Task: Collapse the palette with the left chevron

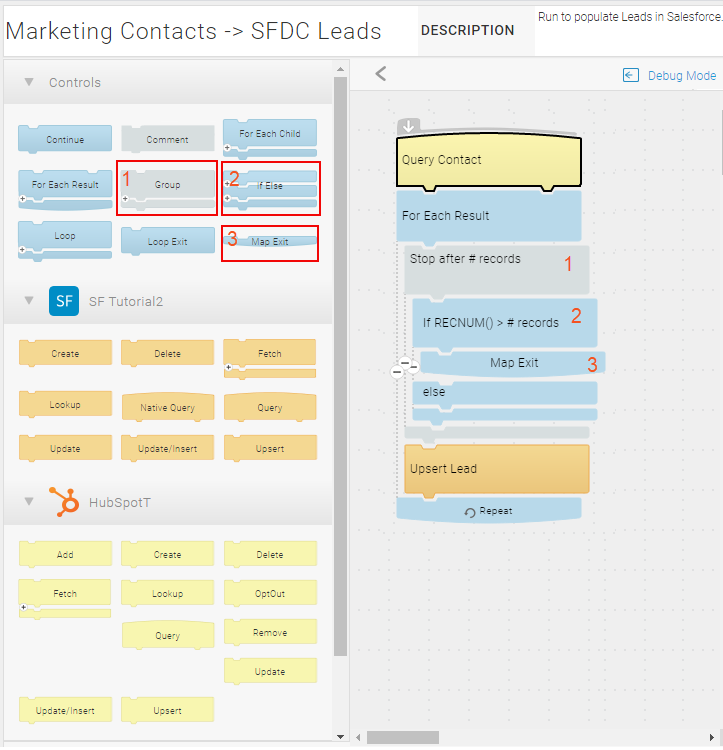Action: pos(380,73)
